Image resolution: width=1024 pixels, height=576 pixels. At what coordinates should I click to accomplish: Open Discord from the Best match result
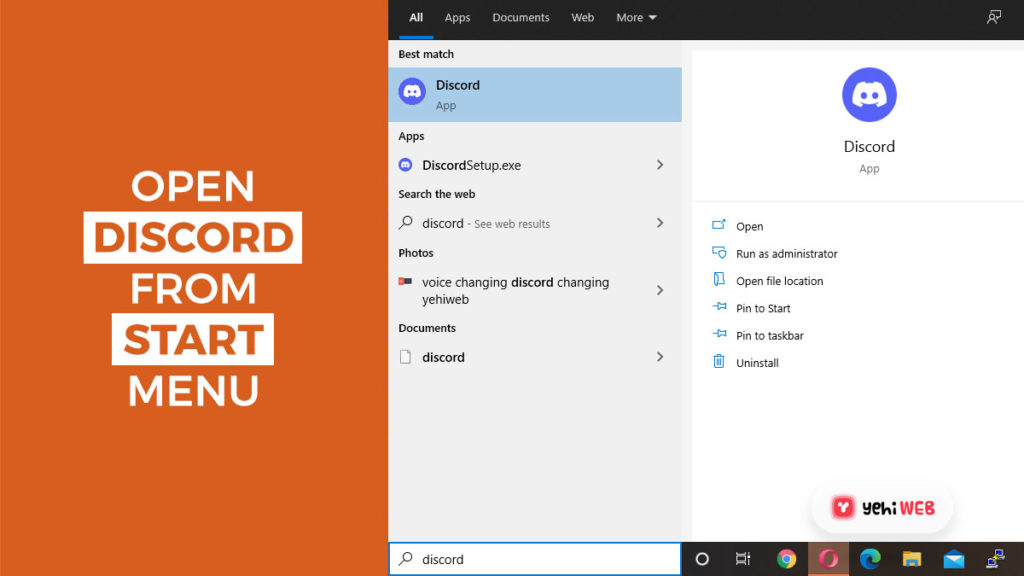pos(534,94)
